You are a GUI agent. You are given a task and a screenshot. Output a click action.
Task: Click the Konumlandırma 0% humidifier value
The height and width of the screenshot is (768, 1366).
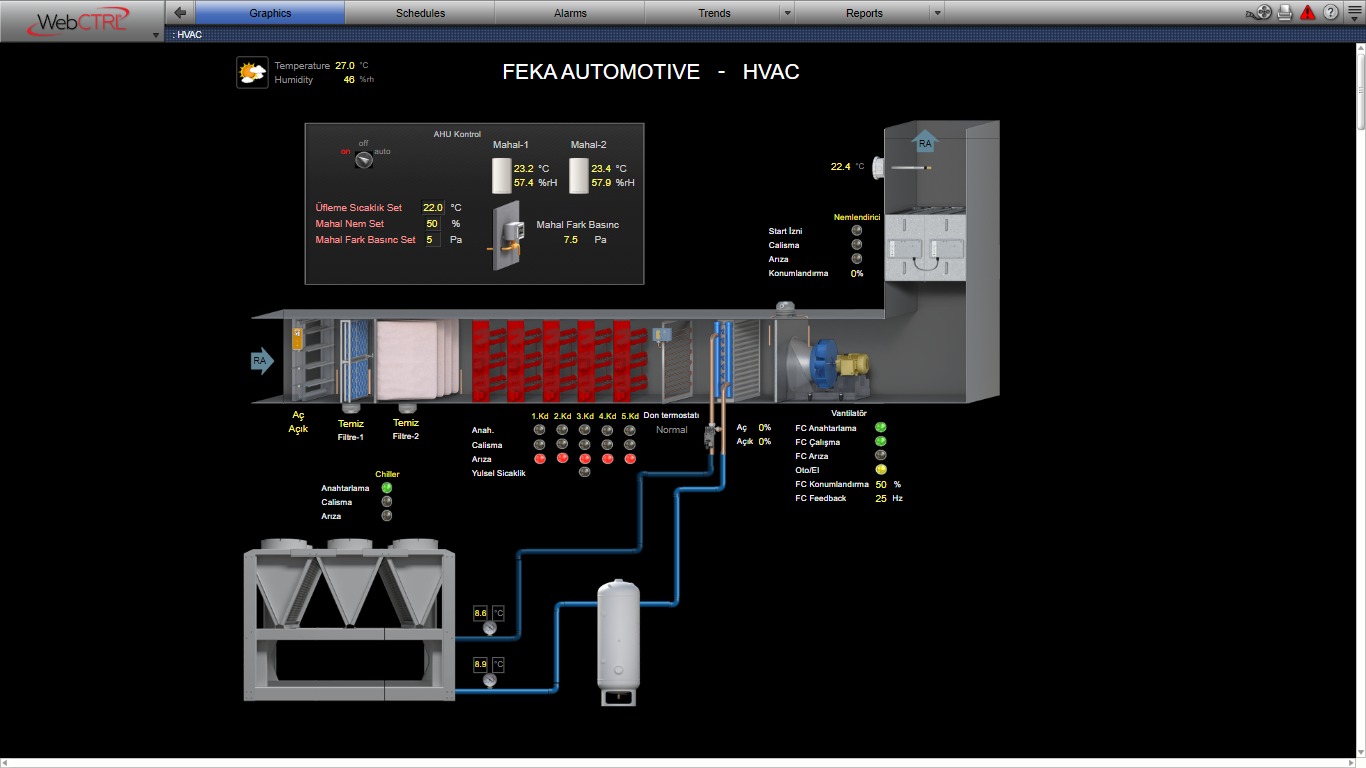(857, 273)
